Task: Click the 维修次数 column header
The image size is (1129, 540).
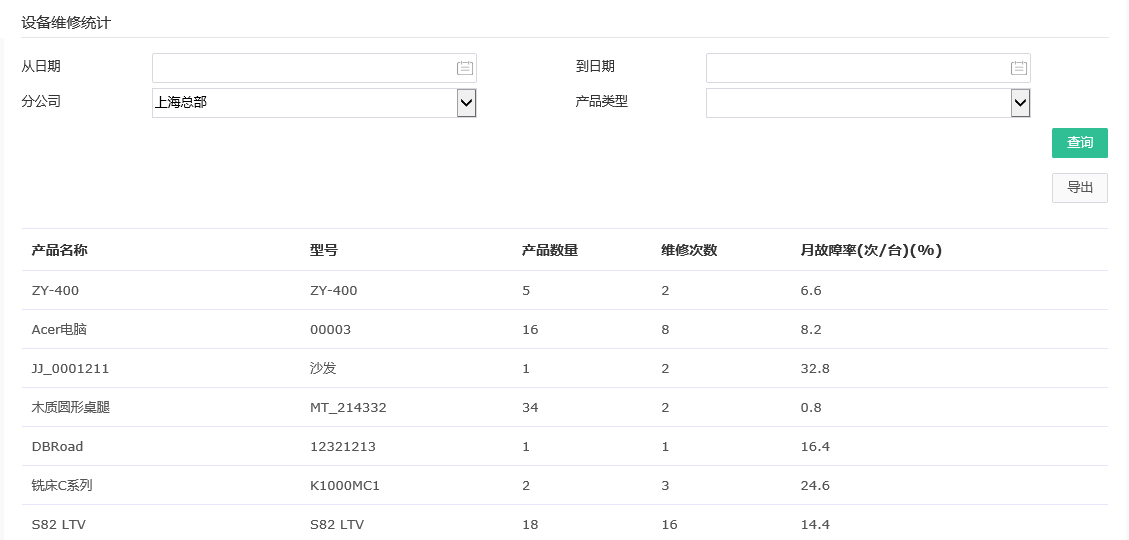Action: [x=688, y=250]
